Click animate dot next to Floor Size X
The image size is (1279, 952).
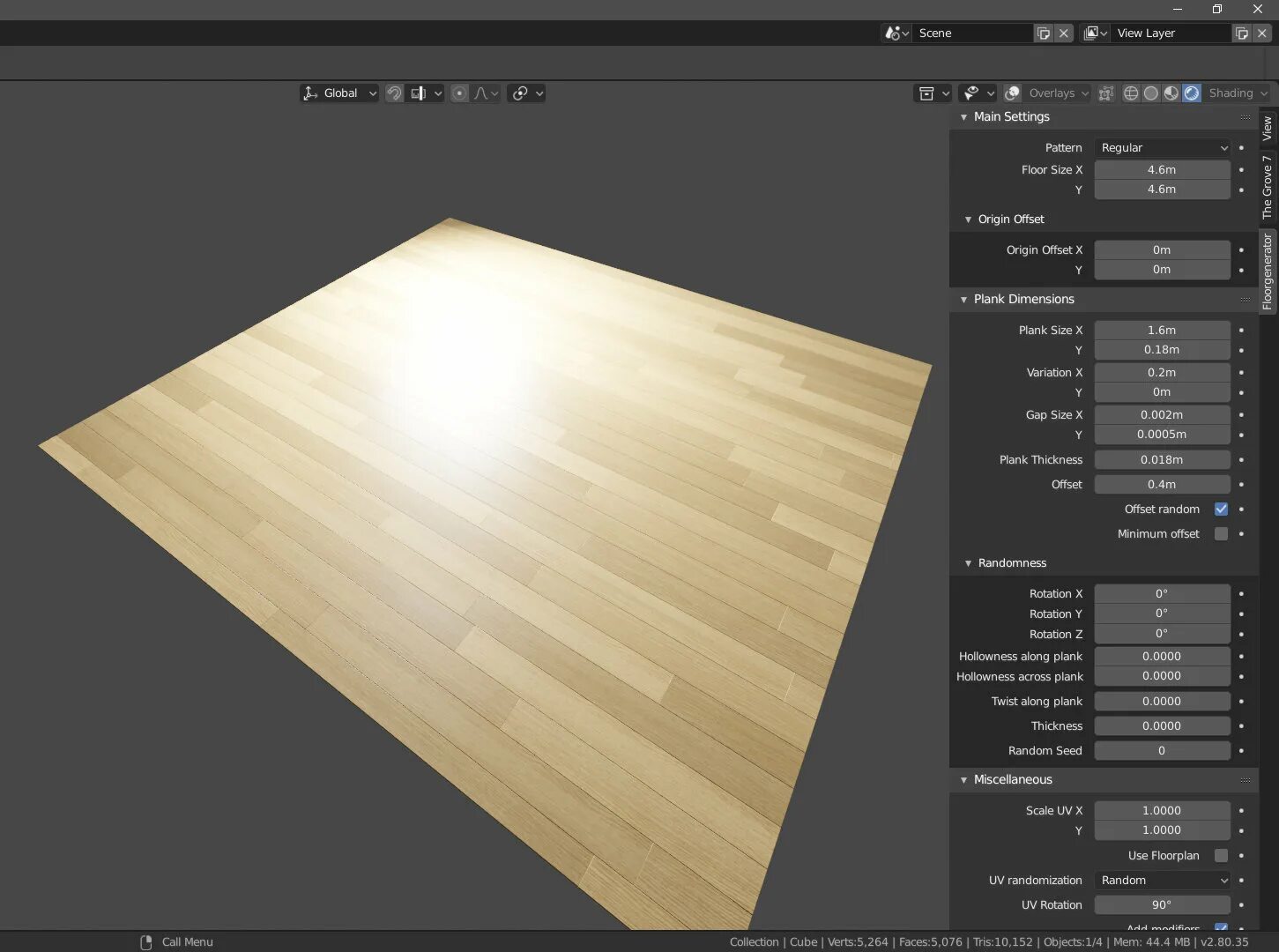point(1241,169)
